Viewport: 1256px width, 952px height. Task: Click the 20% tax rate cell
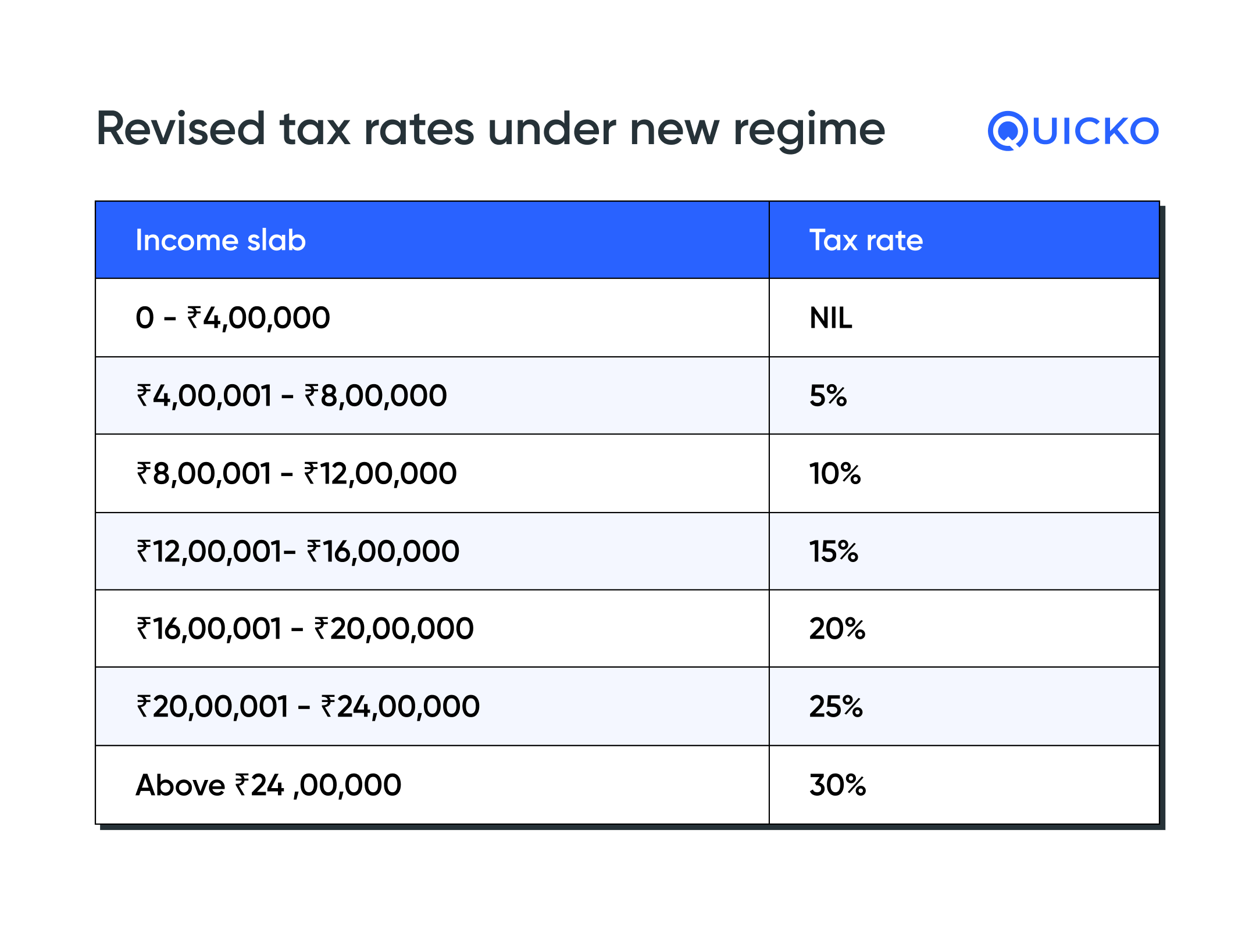(837, 629)
